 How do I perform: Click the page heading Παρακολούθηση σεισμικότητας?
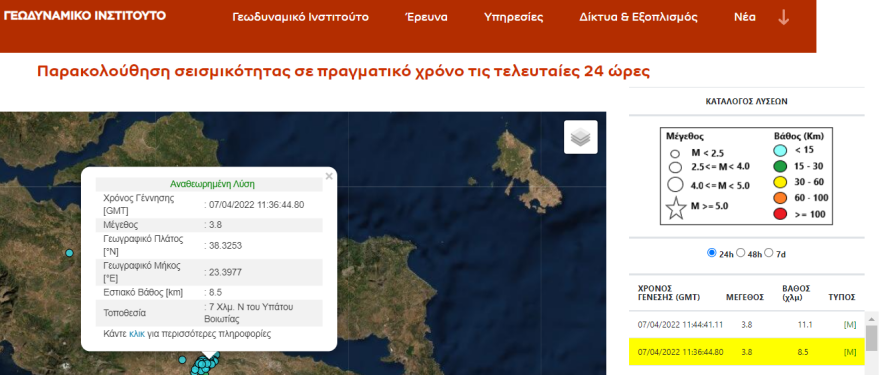pos(343,72)
